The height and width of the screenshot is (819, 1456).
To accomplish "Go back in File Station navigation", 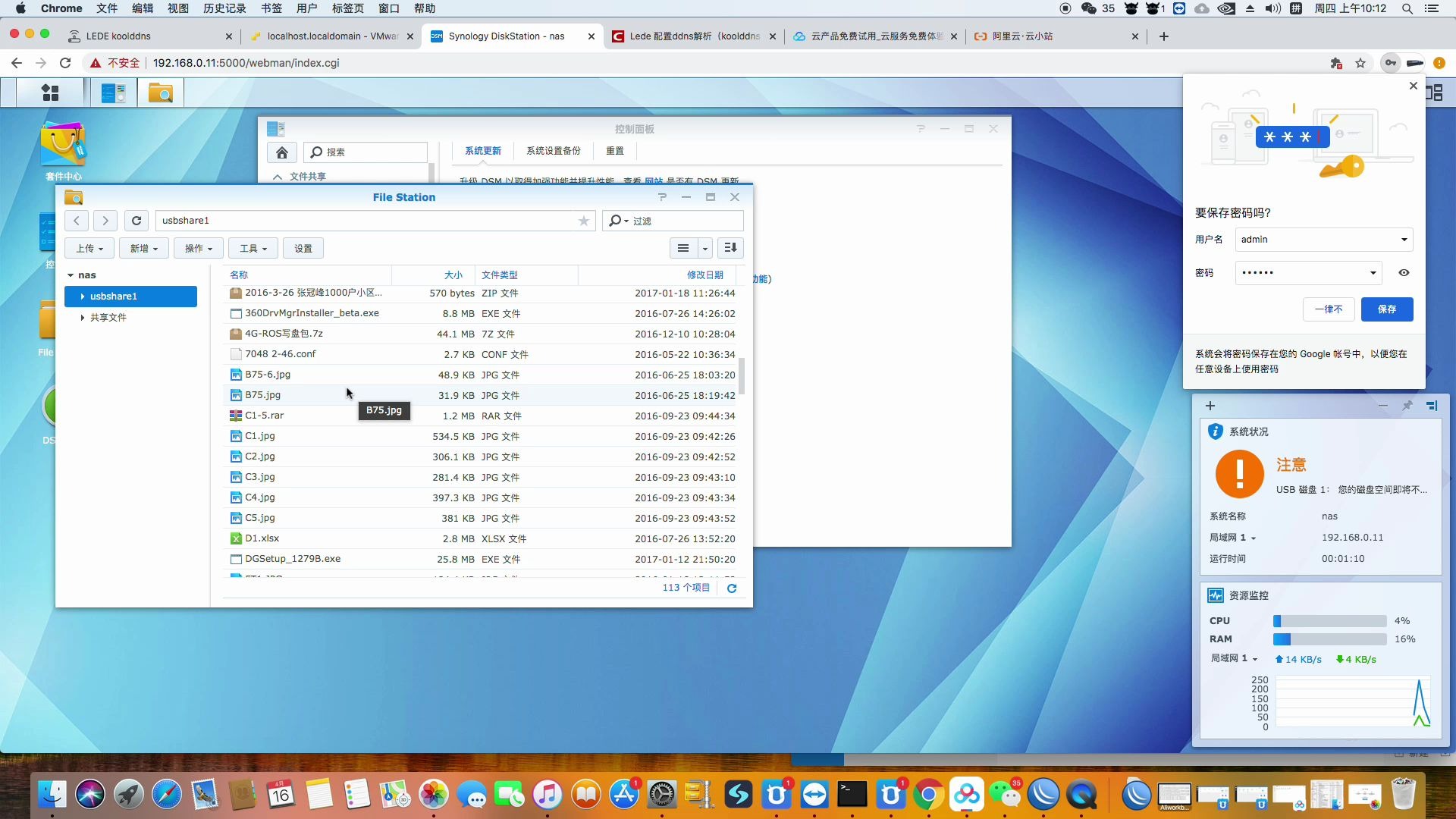I will (77, 221).
